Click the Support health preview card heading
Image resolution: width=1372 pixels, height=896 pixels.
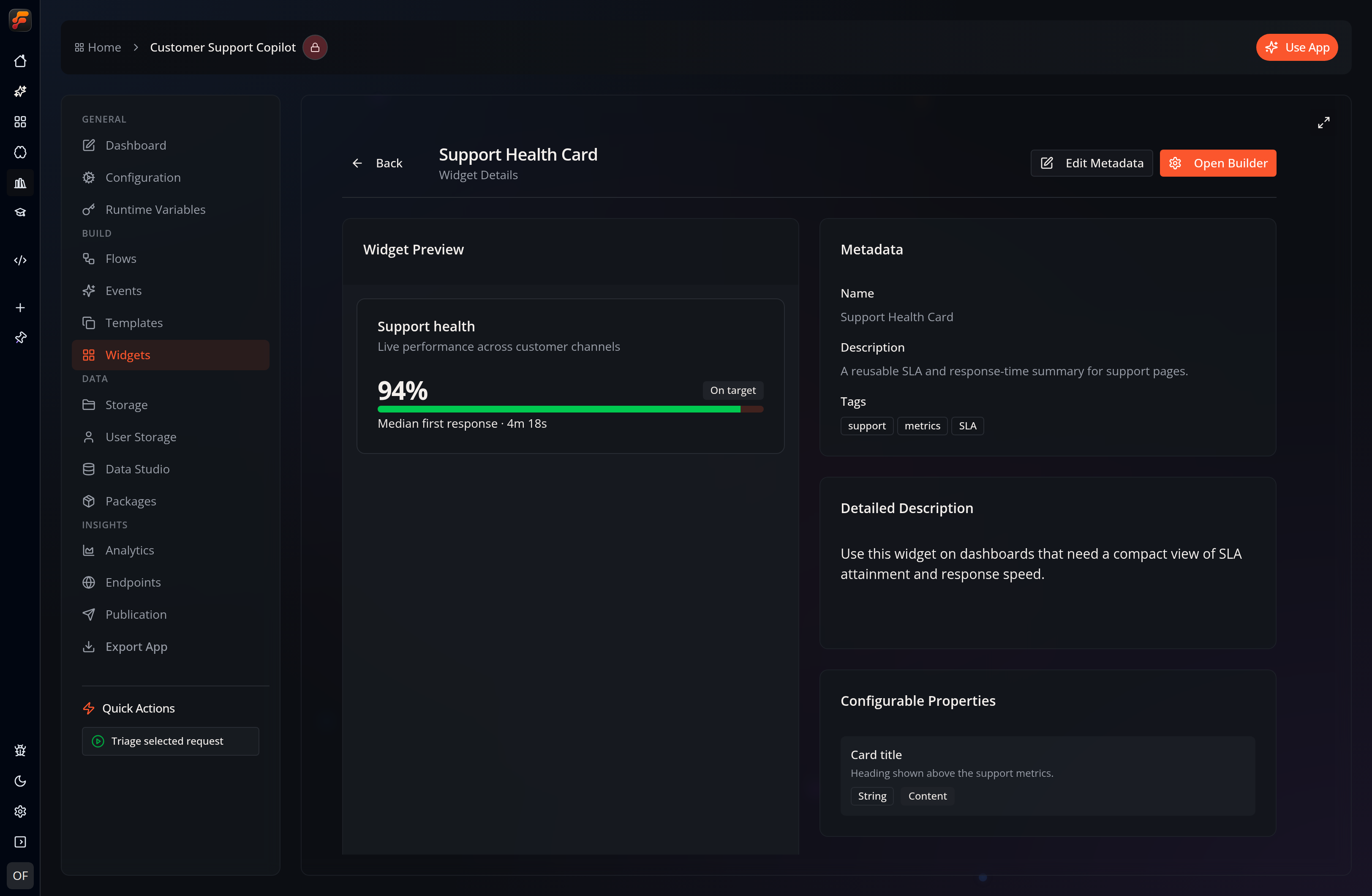click(x=426, y=327)
